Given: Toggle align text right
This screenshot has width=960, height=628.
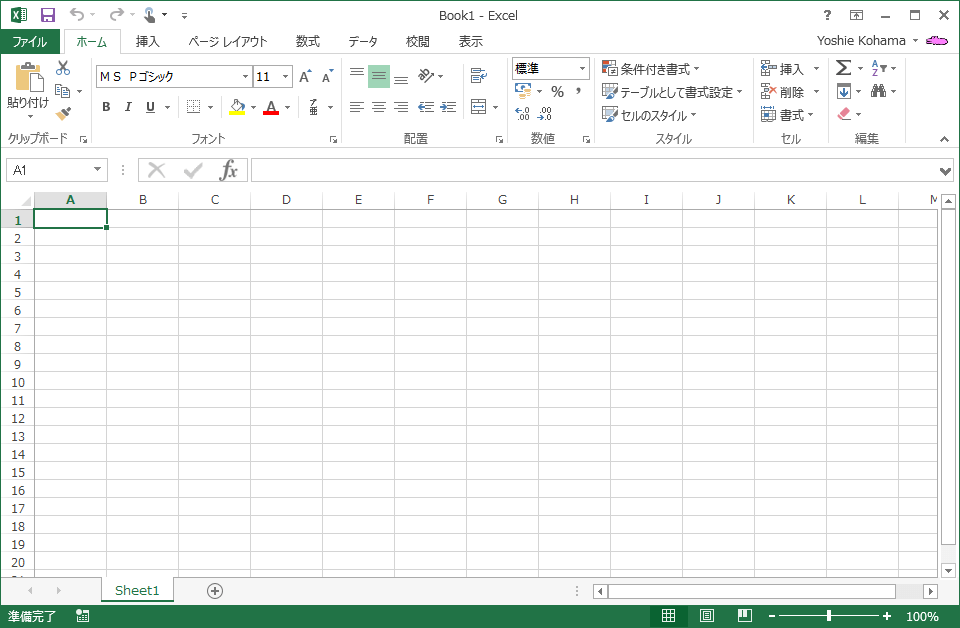Looking at the screenshot, I should tap(401, 107).
